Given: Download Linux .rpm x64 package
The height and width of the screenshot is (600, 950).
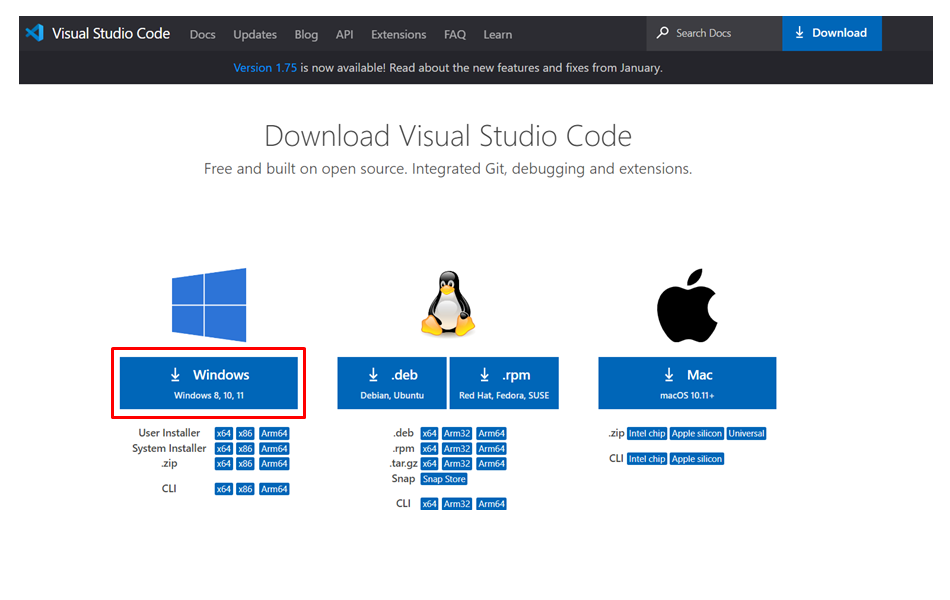Looking at the screenshot, I should click(x=429, y=448).
